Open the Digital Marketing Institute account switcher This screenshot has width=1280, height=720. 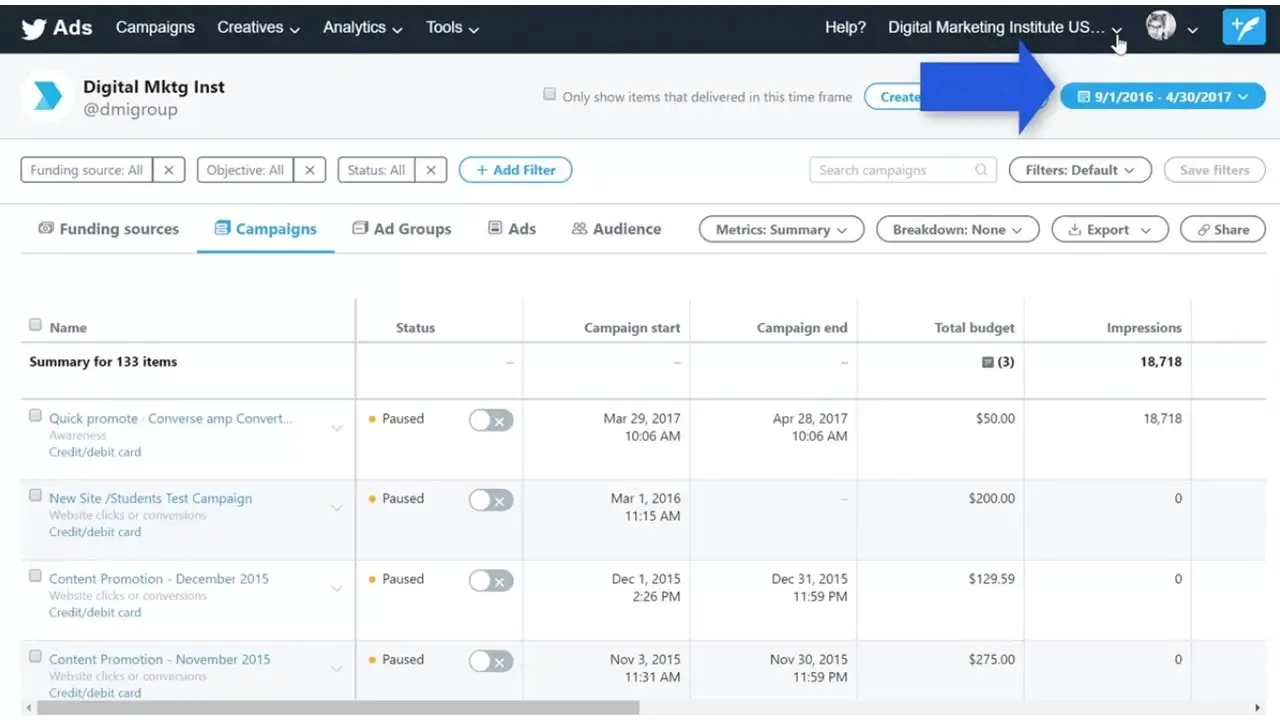1005,28
